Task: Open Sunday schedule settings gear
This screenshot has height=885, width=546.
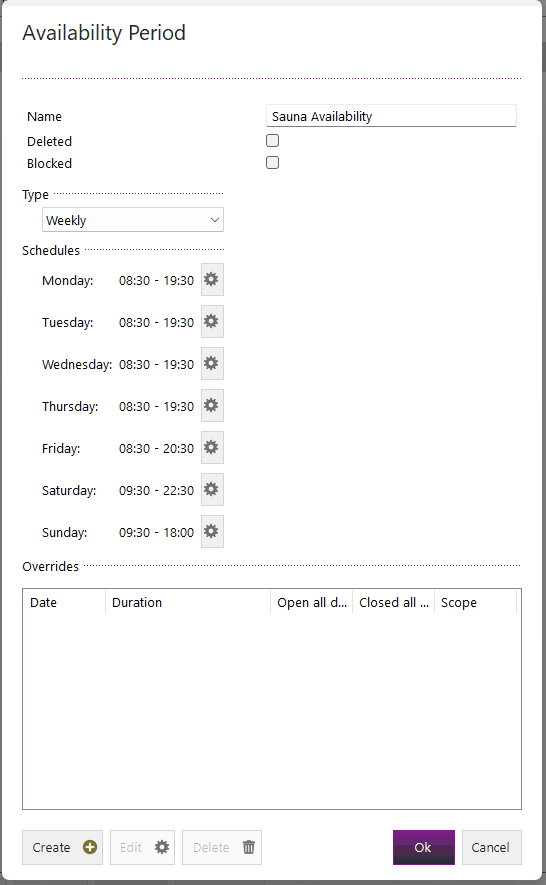Action: click(212, 531)
